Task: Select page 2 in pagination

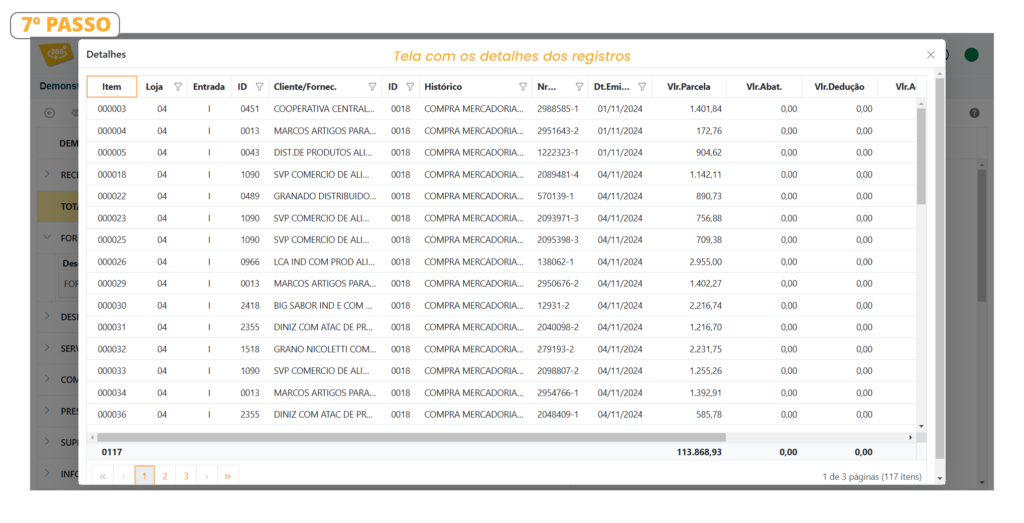Action: tap(165, 476)
